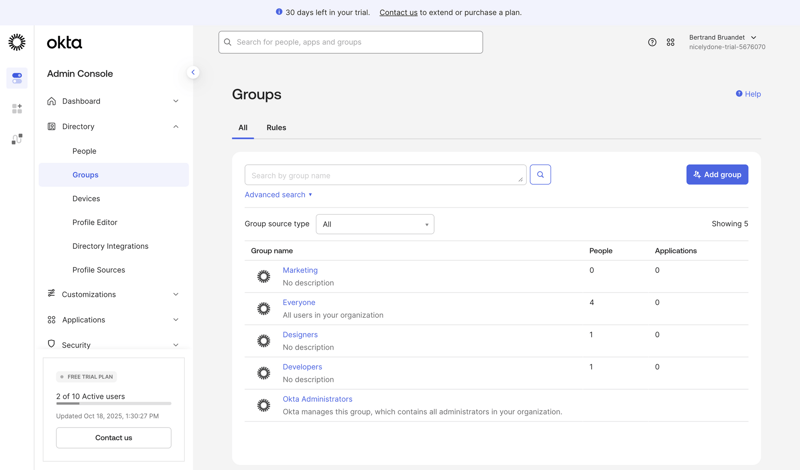Viewport: 800px width, 470px height.
Task: Open the Marketing group link
Action: click(x=300, y=270)
